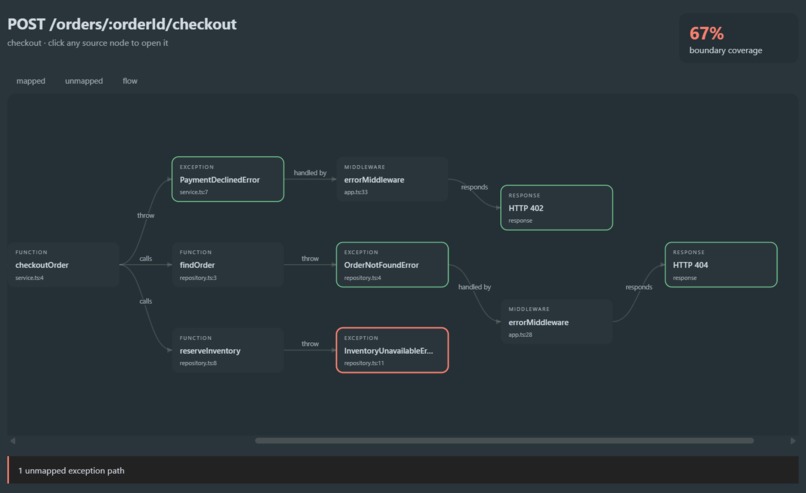Open the checkoutOrder function node

(x=63, y=265)
